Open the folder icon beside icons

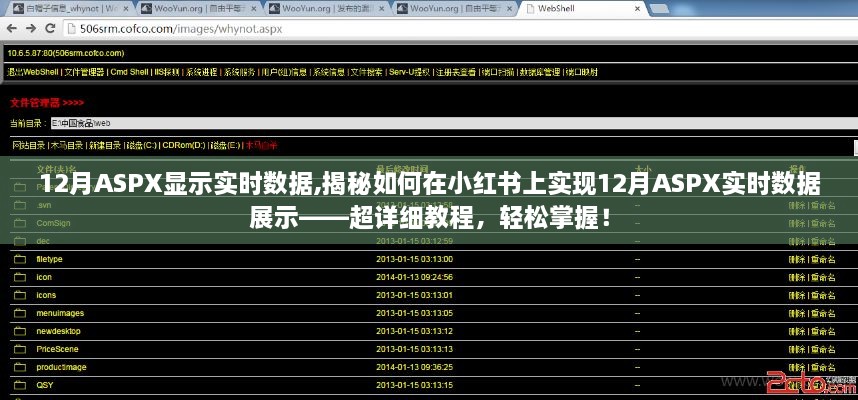pos(20,295)
